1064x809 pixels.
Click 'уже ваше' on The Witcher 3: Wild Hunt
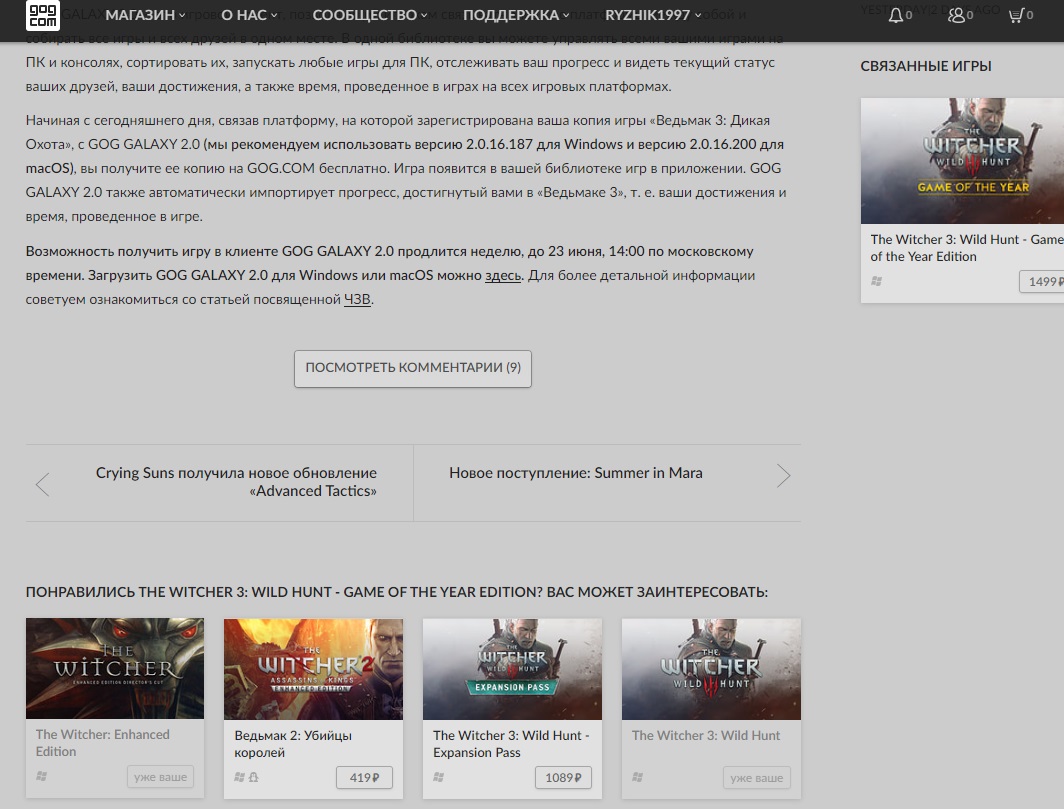(x=757, y=778)
